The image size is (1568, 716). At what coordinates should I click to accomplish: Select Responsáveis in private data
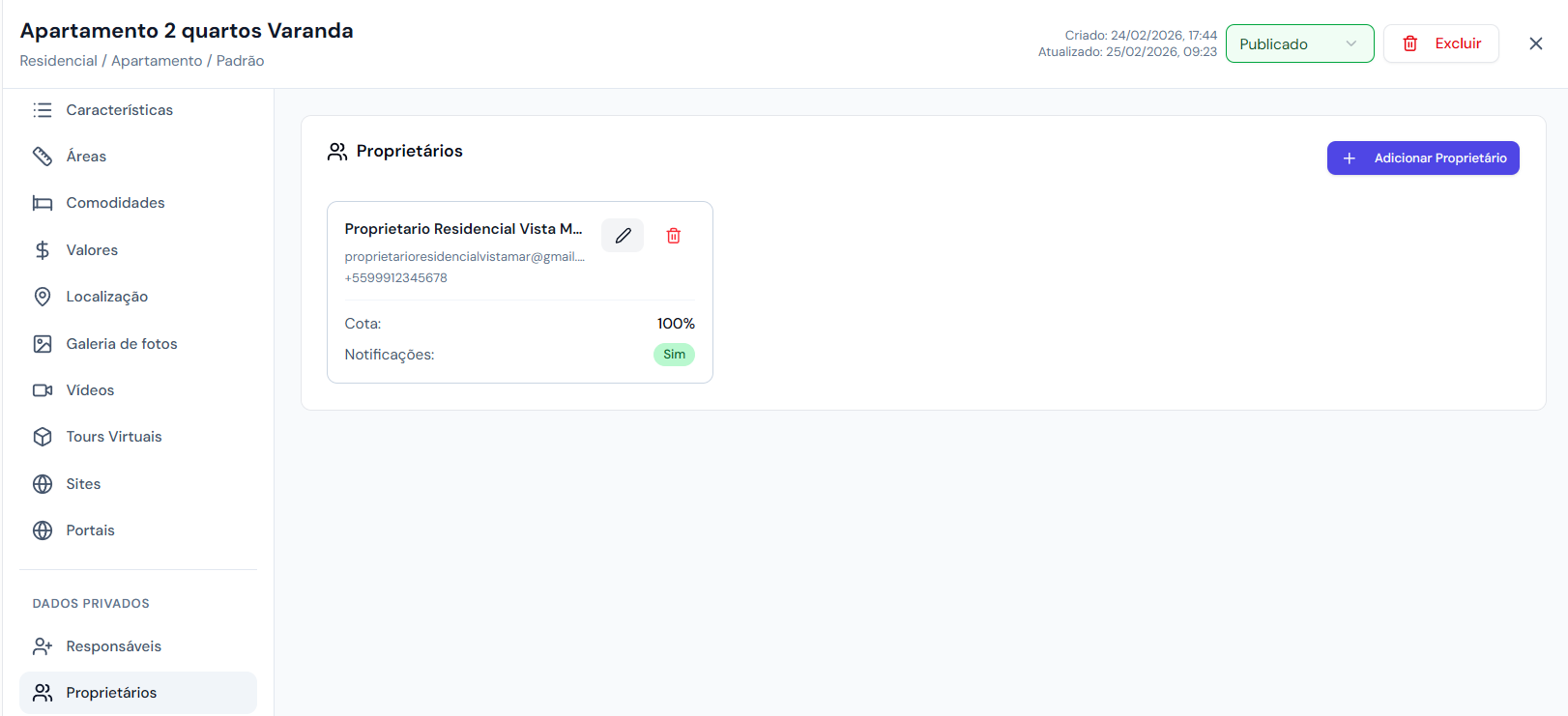click(113, 646)
